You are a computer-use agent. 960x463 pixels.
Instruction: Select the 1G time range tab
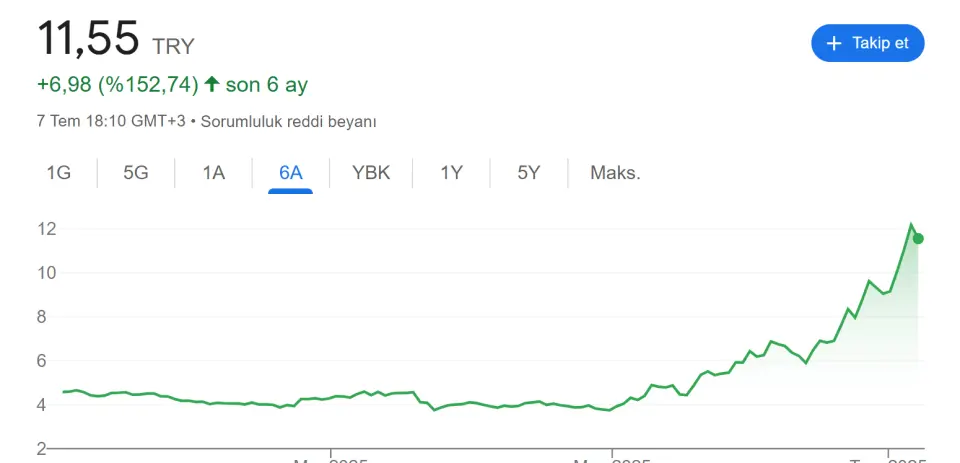point(59,173)
